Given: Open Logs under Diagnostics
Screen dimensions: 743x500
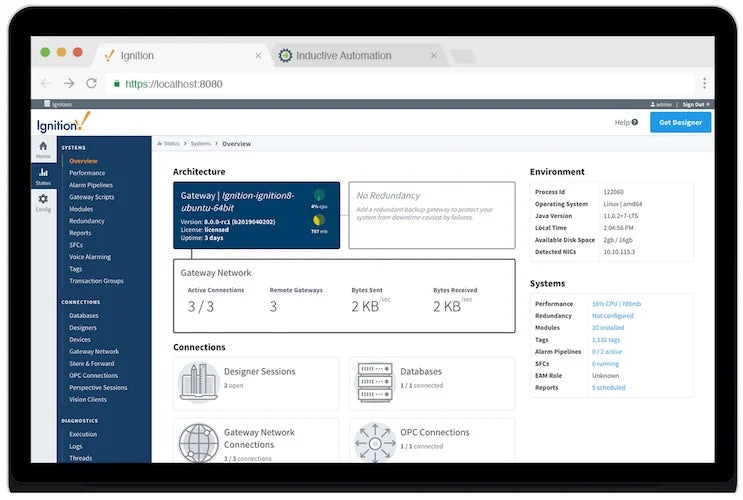Looking at the screenshot, I should [76, 446].
